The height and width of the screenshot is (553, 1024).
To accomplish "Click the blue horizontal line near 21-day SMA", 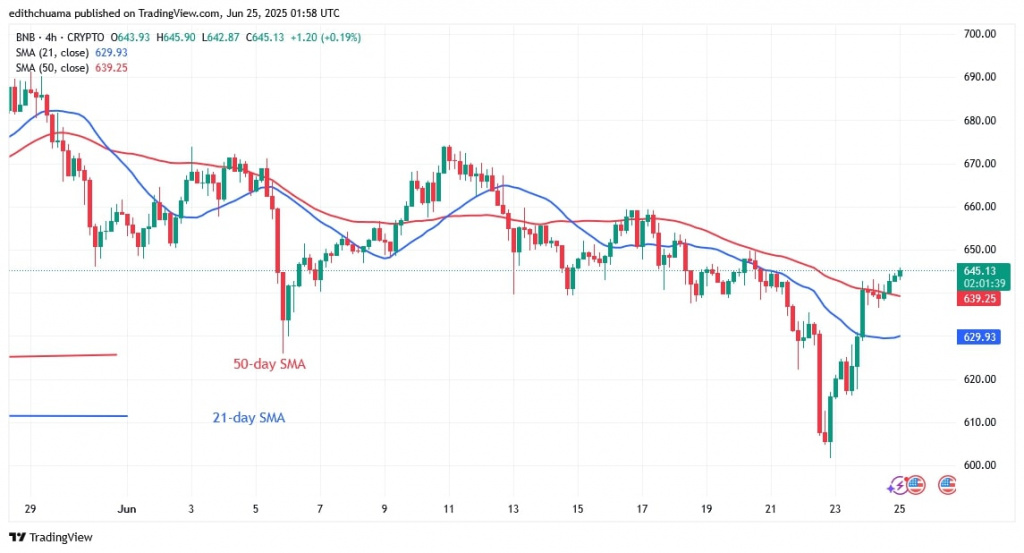I will pyautogui.click(x=68, y=415).
